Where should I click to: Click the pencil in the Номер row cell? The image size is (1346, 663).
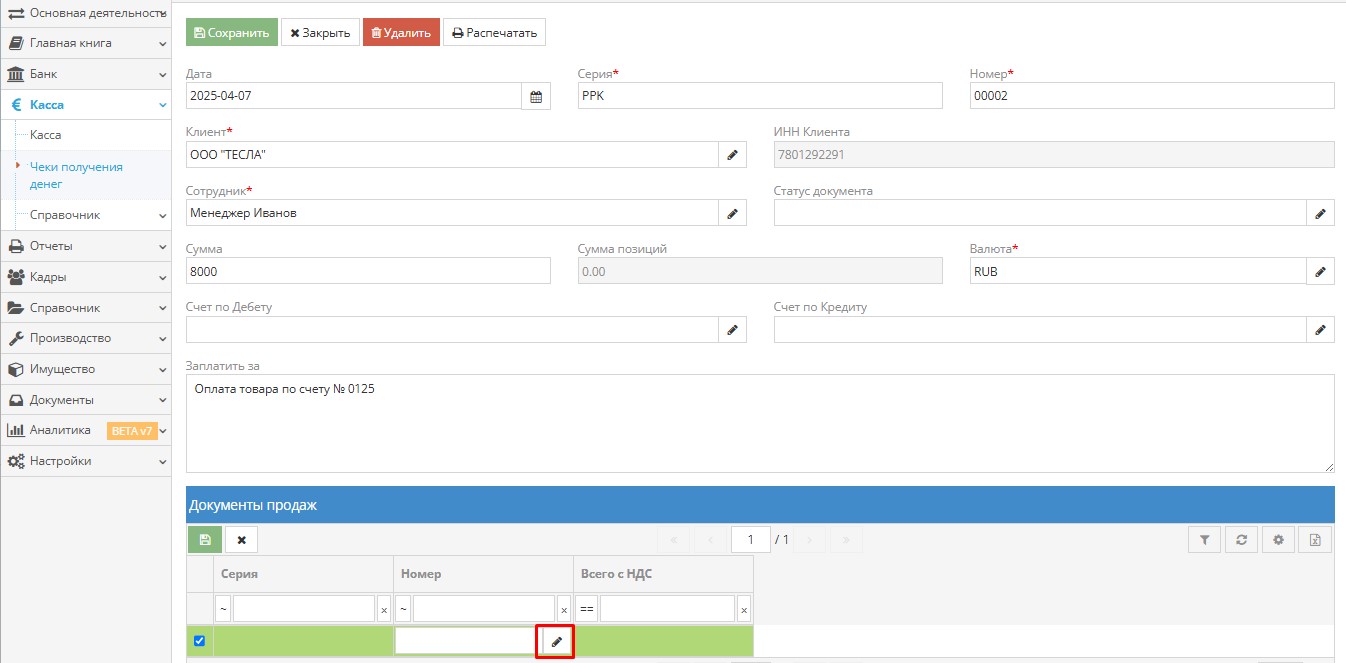557,642
